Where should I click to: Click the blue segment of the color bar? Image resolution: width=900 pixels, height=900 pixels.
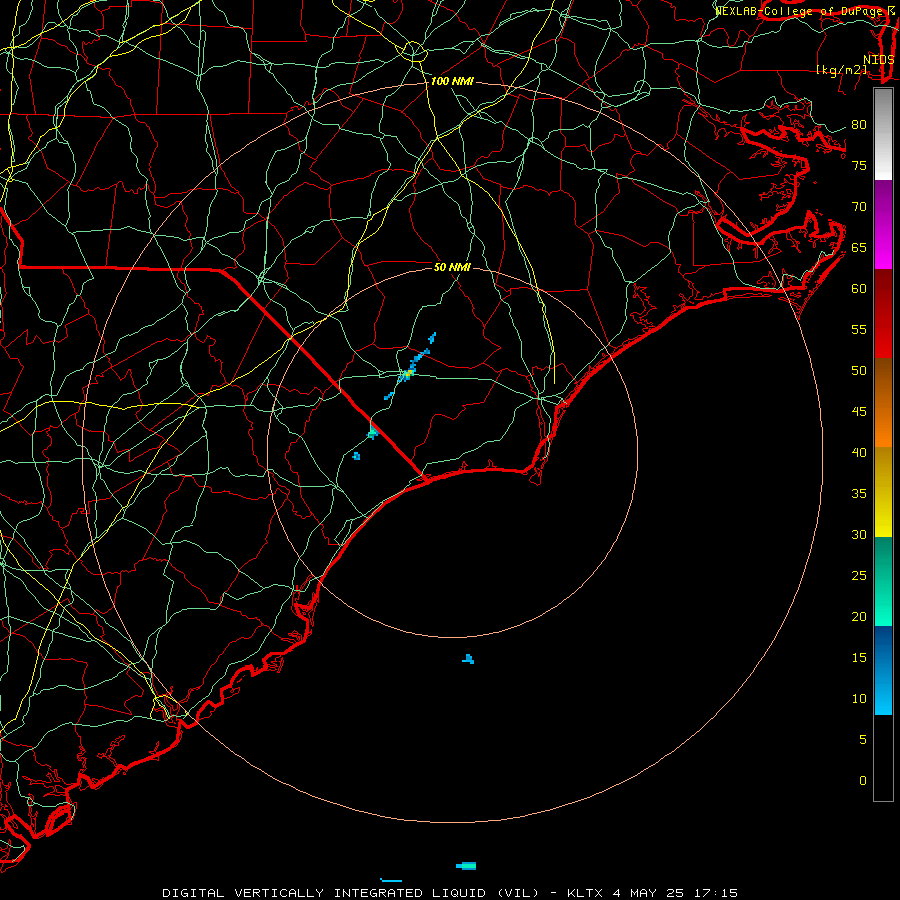tap(883, 670)
